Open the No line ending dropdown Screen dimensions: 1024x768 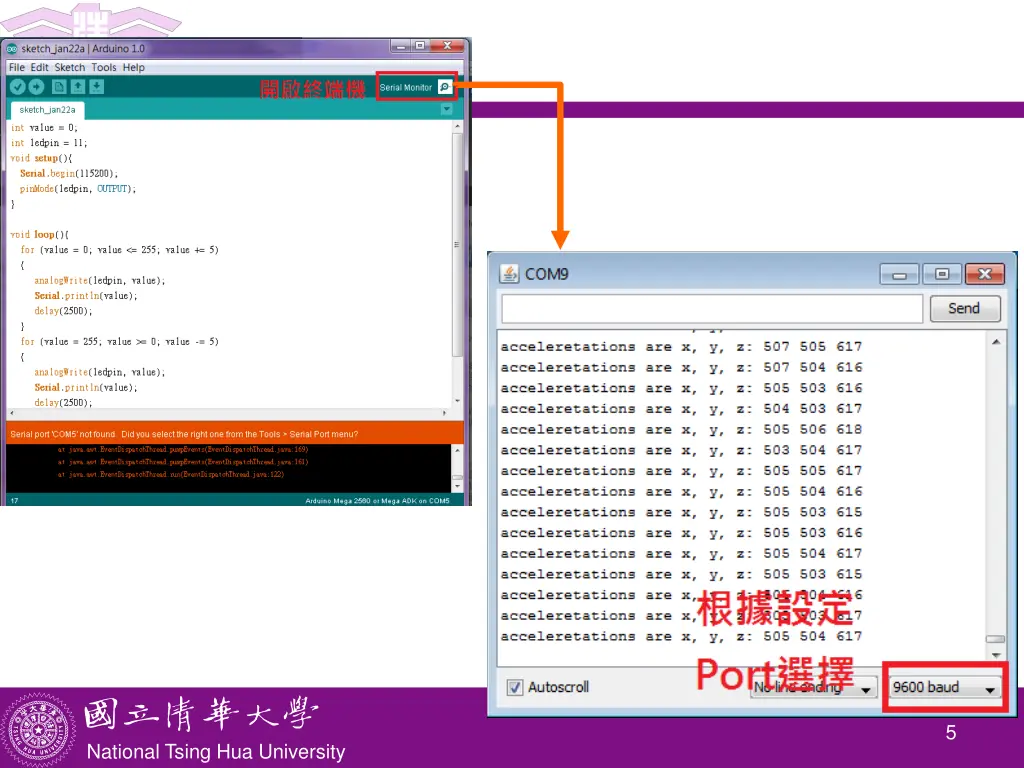[x=812, y=688]
